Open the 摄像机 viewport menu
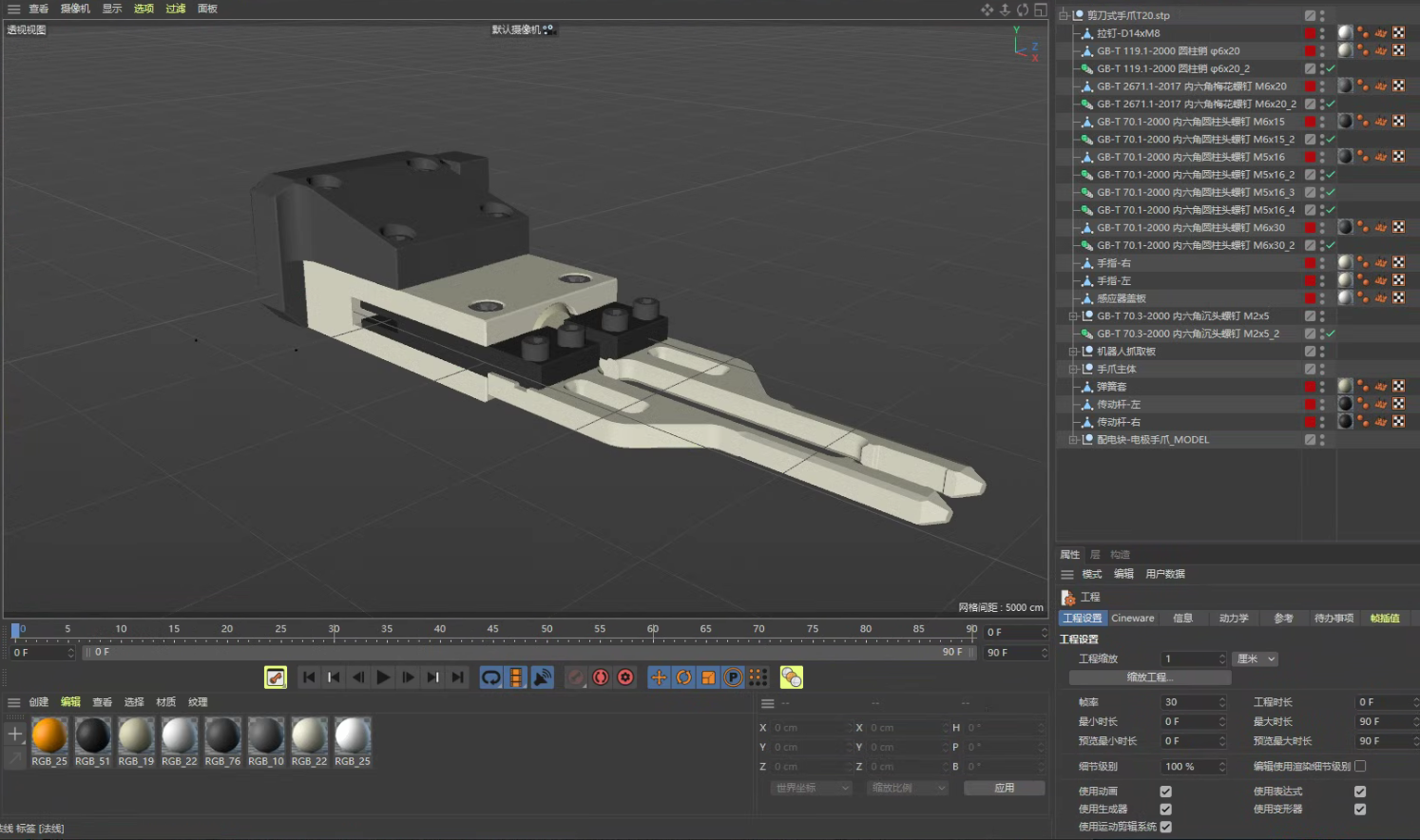1420x840 pixels. (x=75, y=9)
